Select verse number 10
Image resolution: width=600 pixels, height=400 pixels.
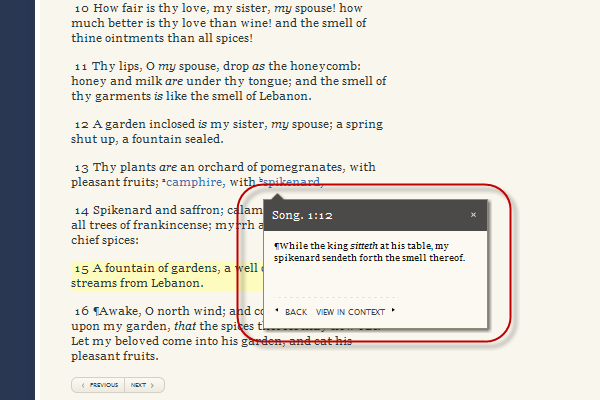pos(80,8)
